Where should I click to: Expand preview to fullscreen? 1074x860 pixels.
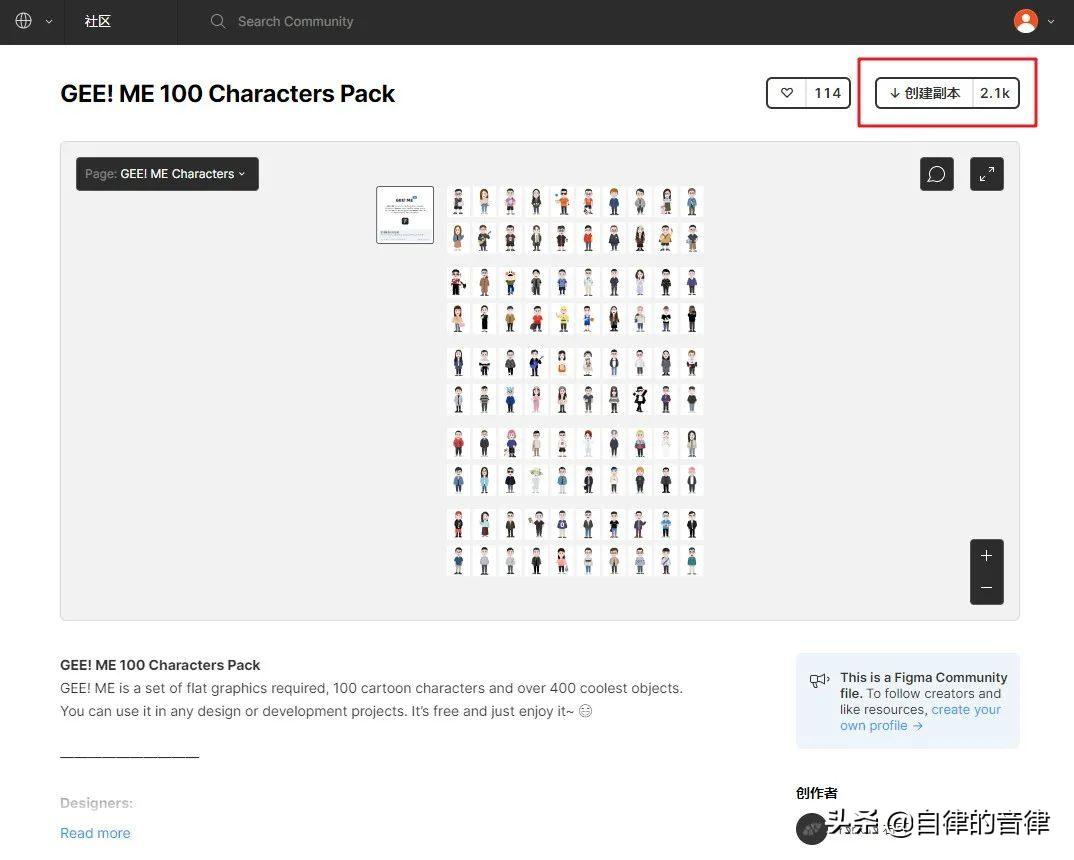(987, 174)
